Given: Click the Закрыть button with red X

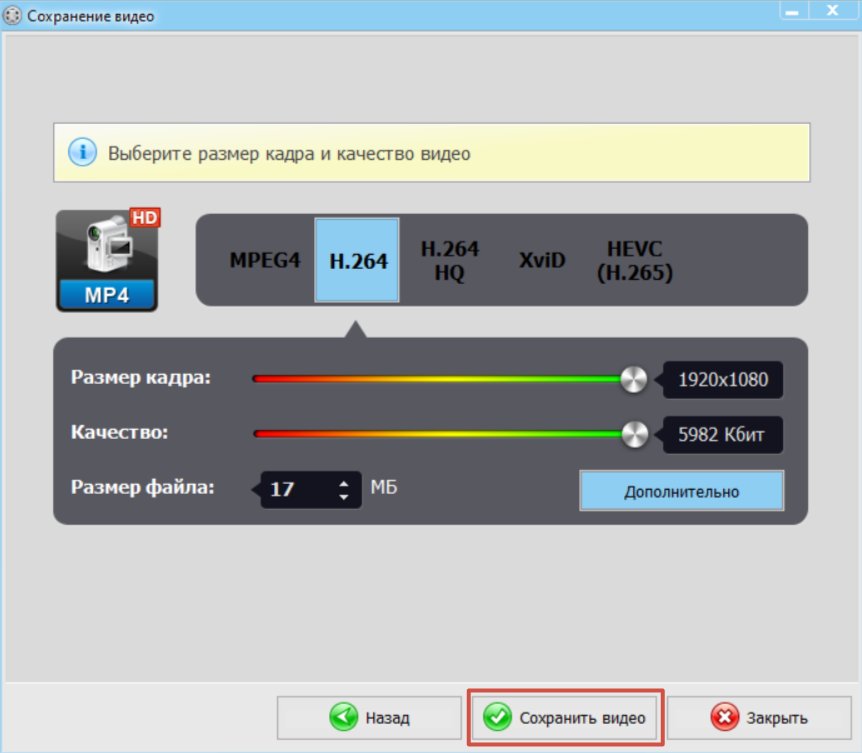Looking at the screenshot, I should (759, 717).
